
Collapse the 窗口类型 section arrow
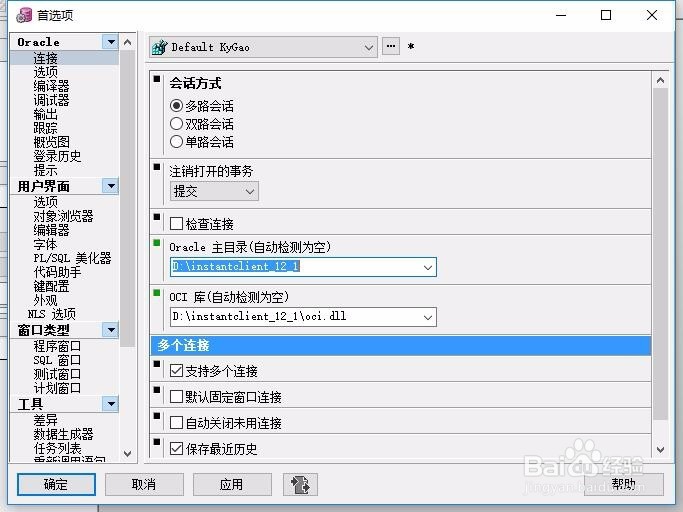coord(111,330)
